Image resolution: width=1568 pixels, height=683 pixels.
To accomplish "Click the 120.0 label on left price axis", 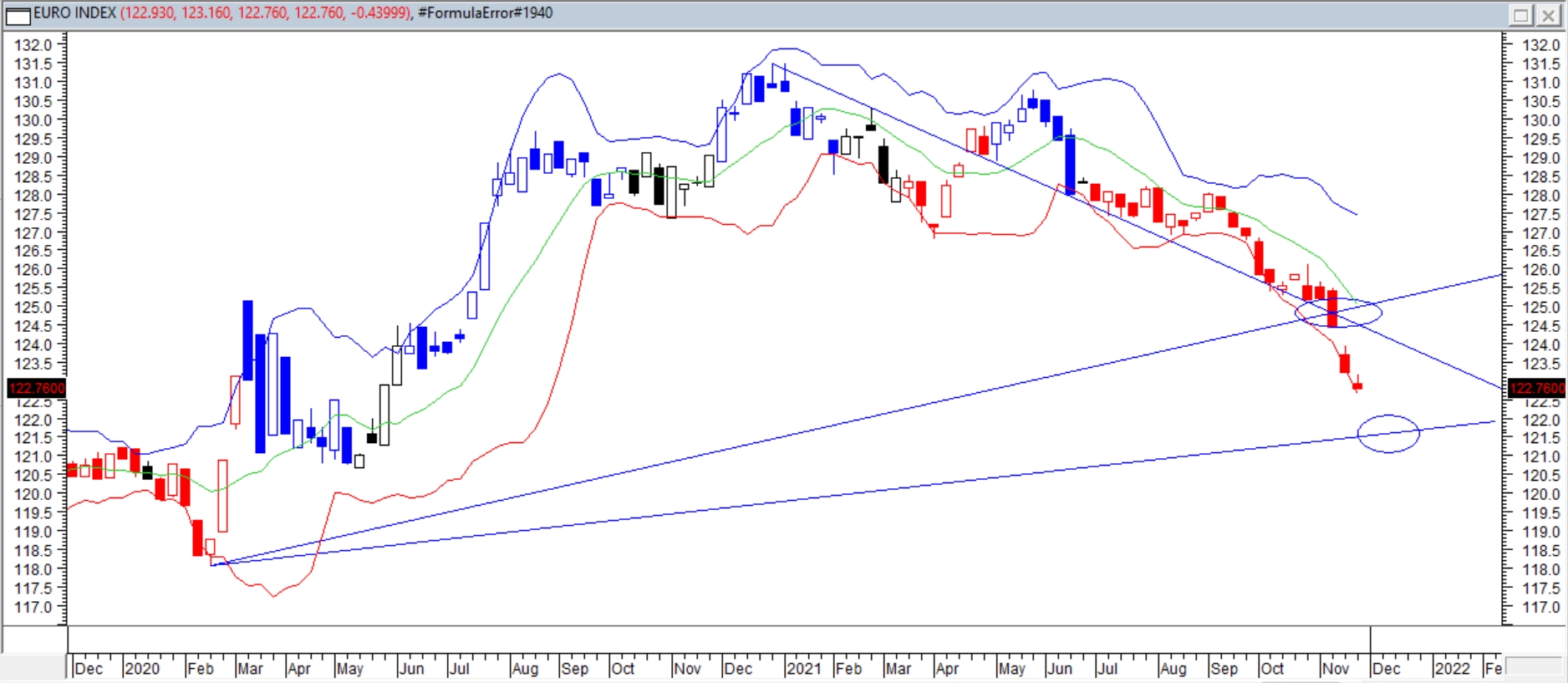I will (33, 494).
